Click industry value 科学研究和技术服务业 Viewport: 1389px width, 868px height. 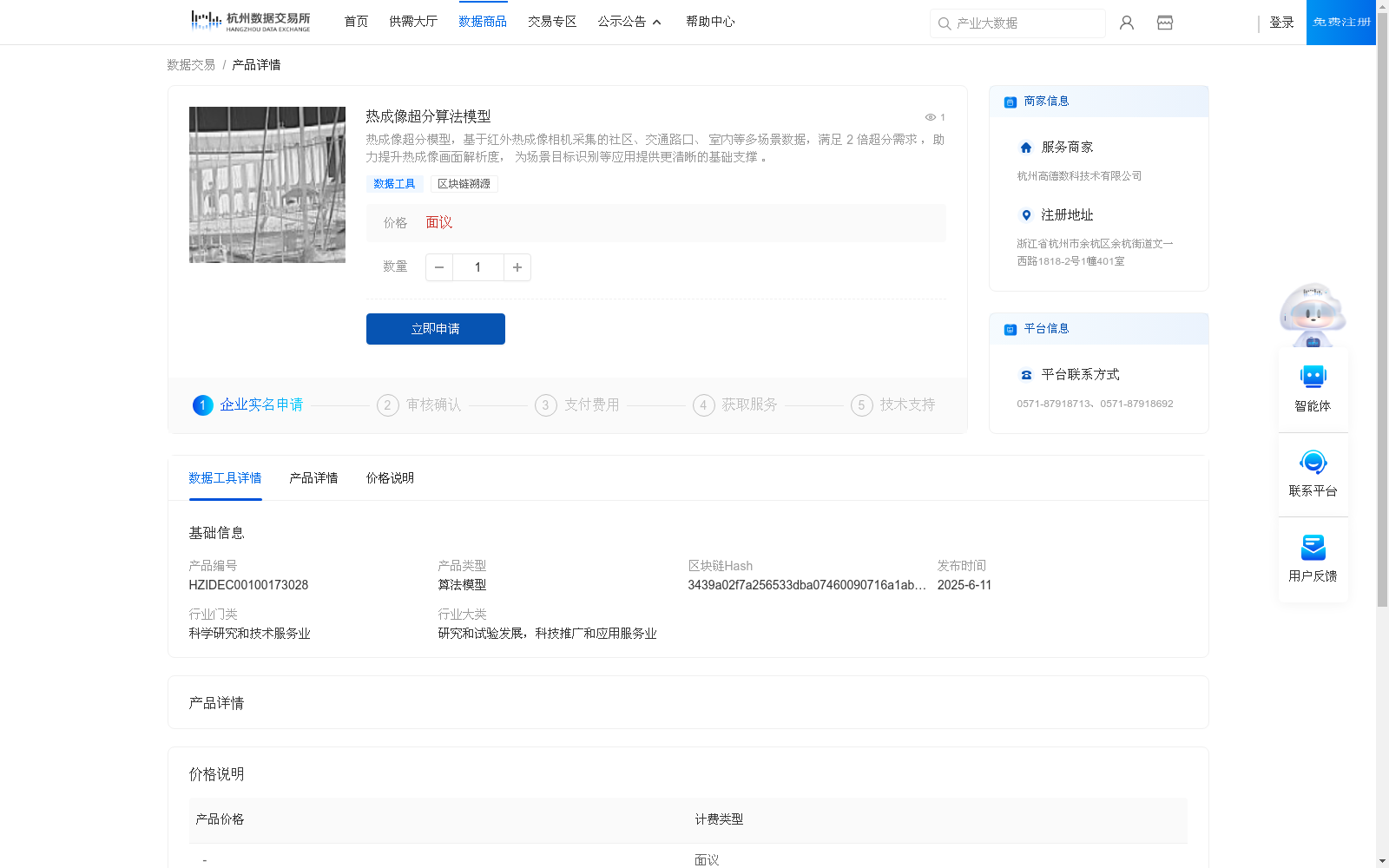click(249, 634)
